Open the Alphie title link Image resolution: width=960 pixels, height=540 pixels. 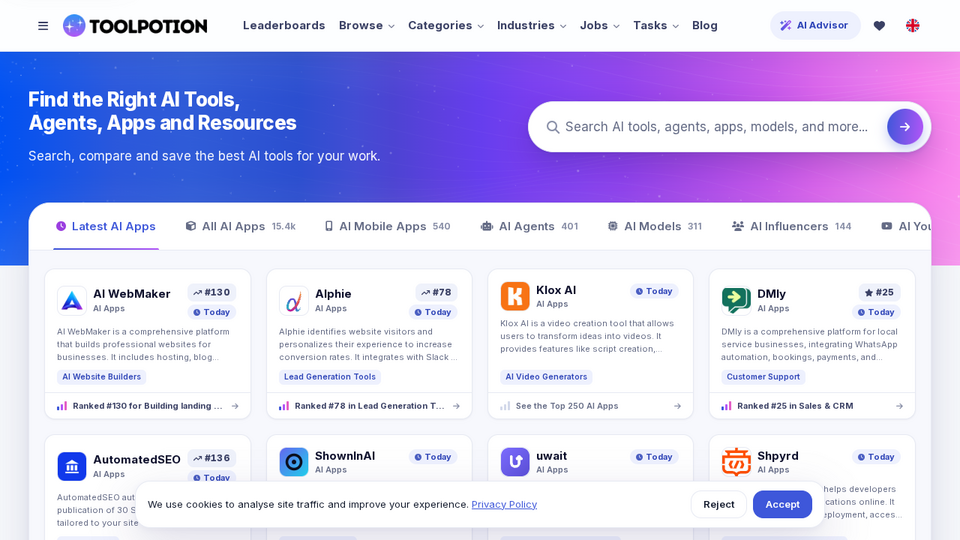(x=333, y=294)
